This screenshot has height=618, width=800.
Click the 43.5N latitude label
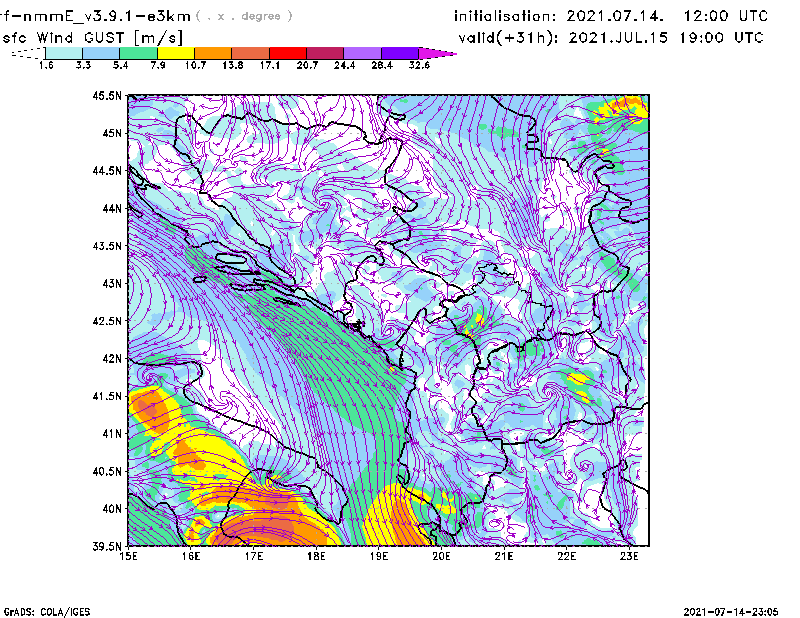(107, 246)
